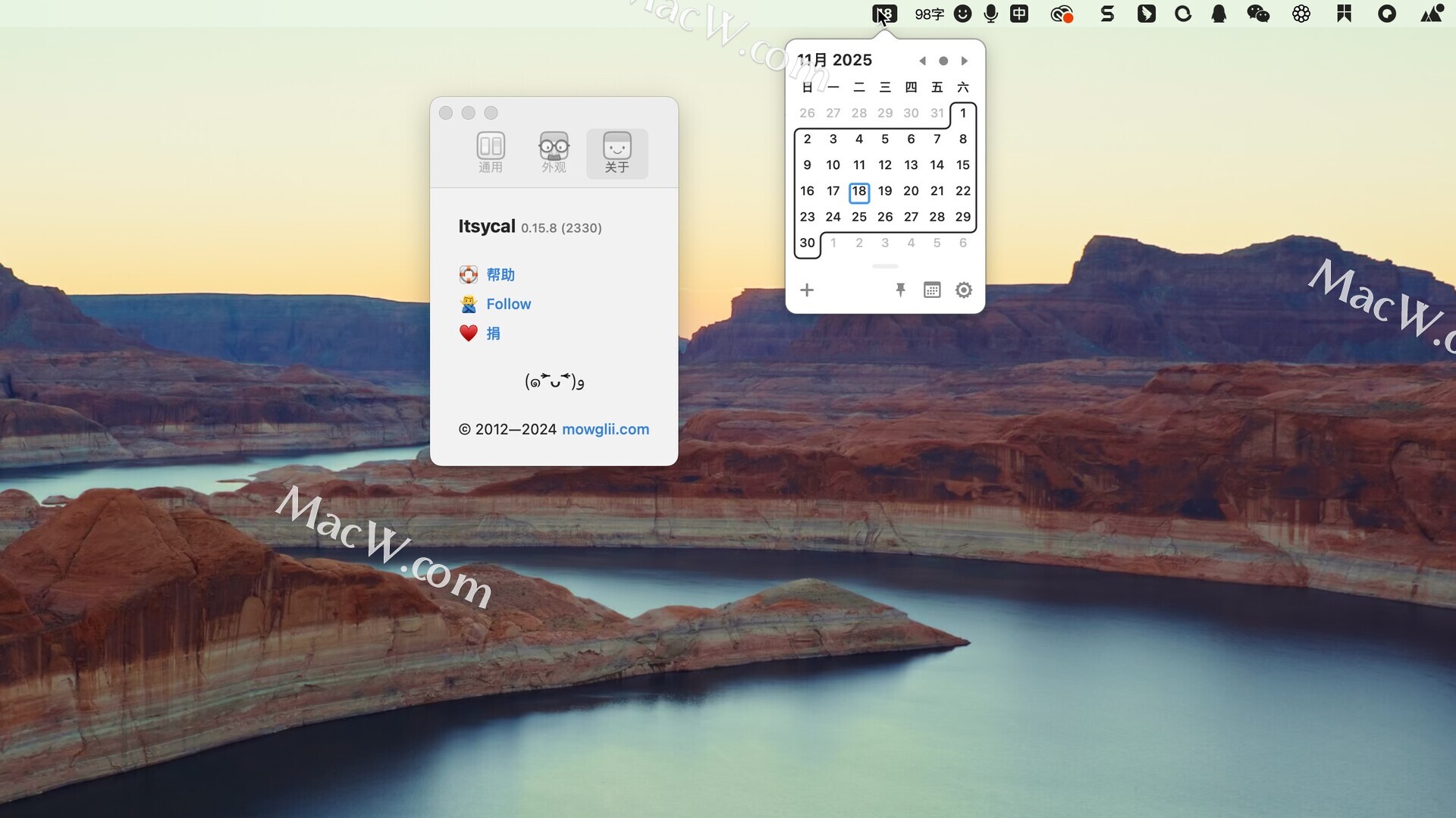Screen dimensions: 1456x818
Task: Open the 捐 donate link
Action: coord(493,334)
